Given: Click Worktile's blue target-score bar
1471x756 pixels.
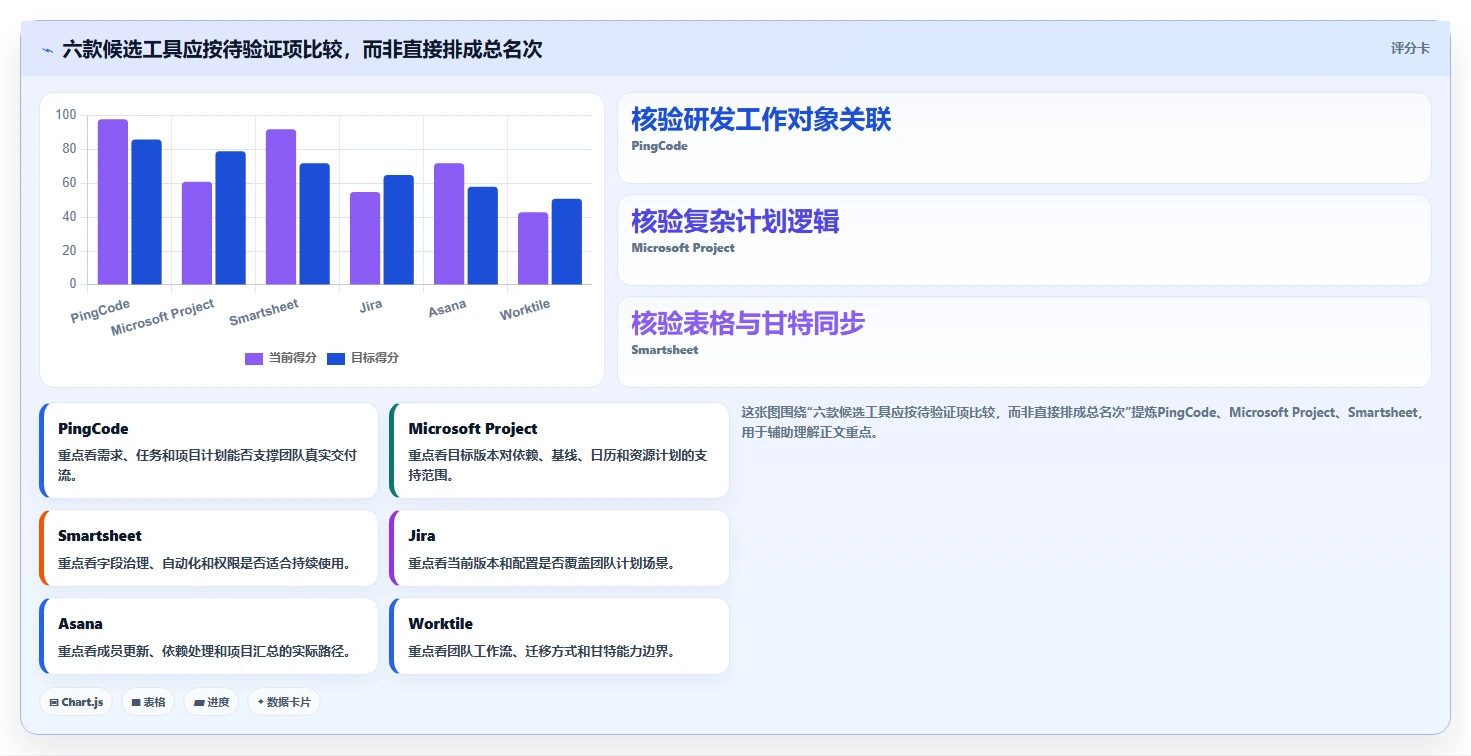Looking at the screenshot, I should 566,242.
